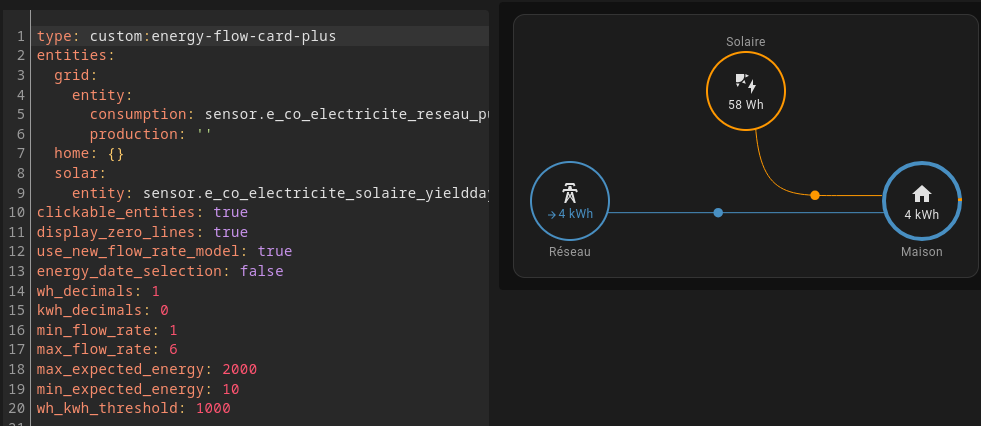Screen dimensions: 981x426
Task: Click the wh_kwh_threshold value 1000
Action: pos(213,408)
